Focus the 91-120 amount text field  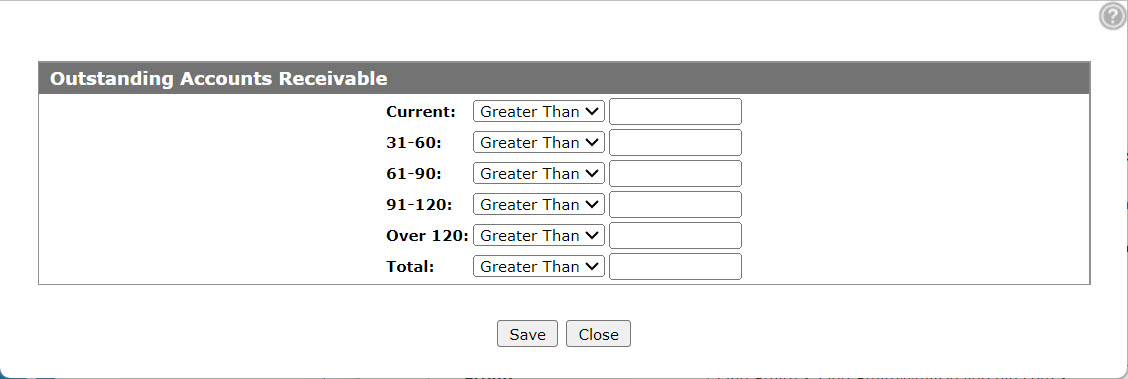click(x=675, y=204)
